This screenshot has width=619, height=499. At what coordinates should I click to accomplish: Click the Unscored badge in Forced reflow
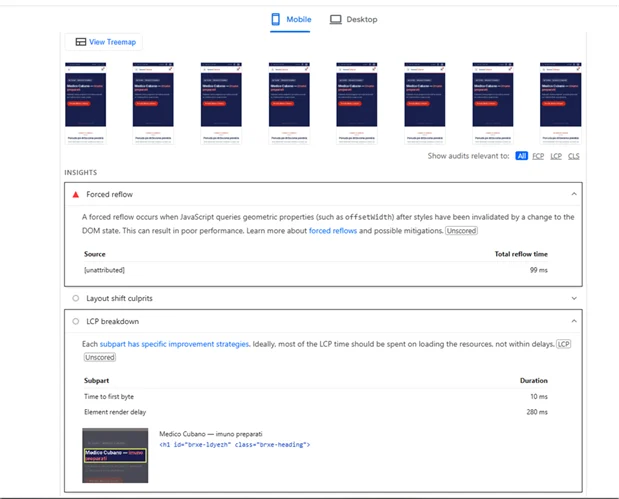(461, 231)
